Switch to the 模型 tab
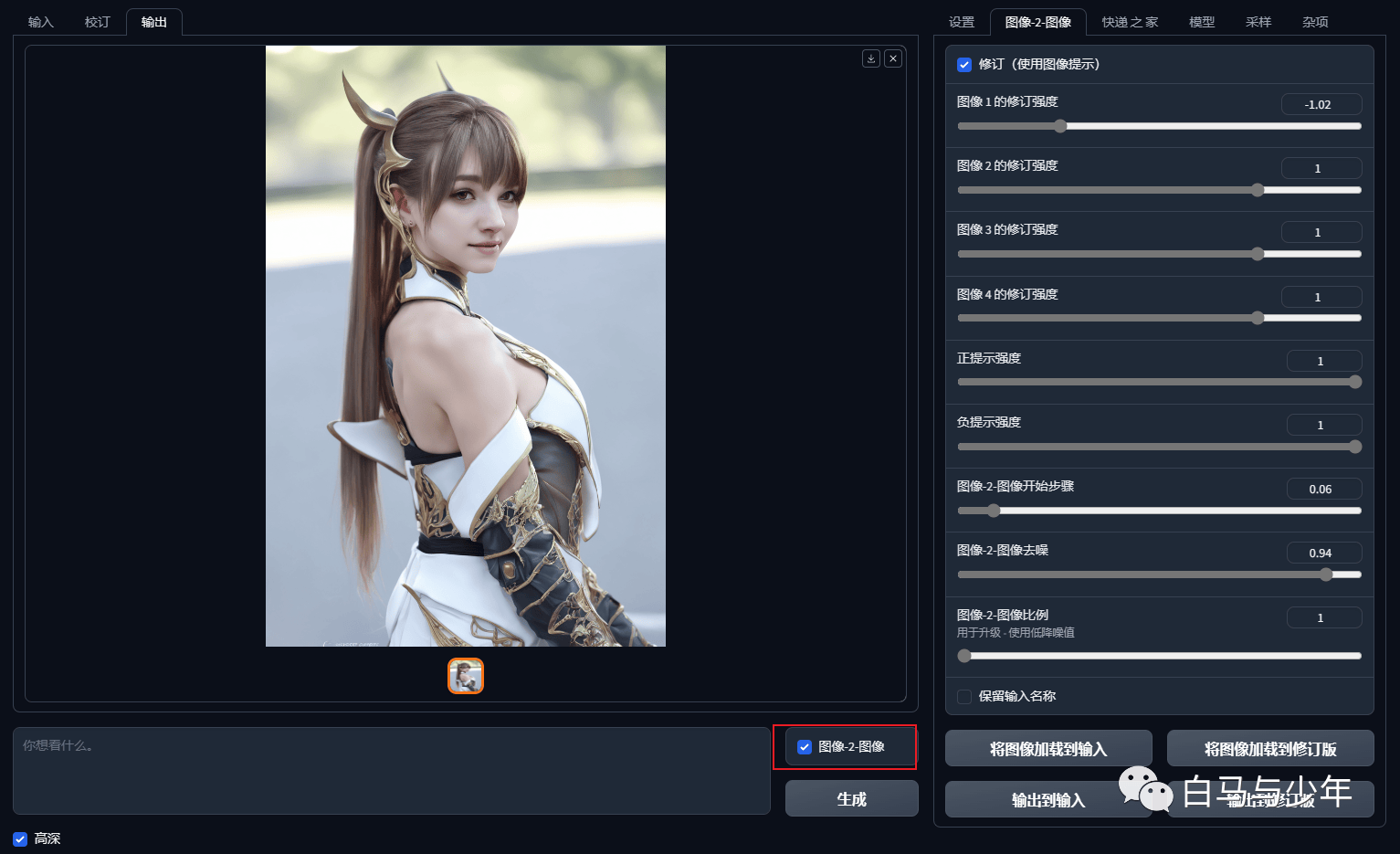Screen dimensions: 1400x854 click(x=1202, y=22)
